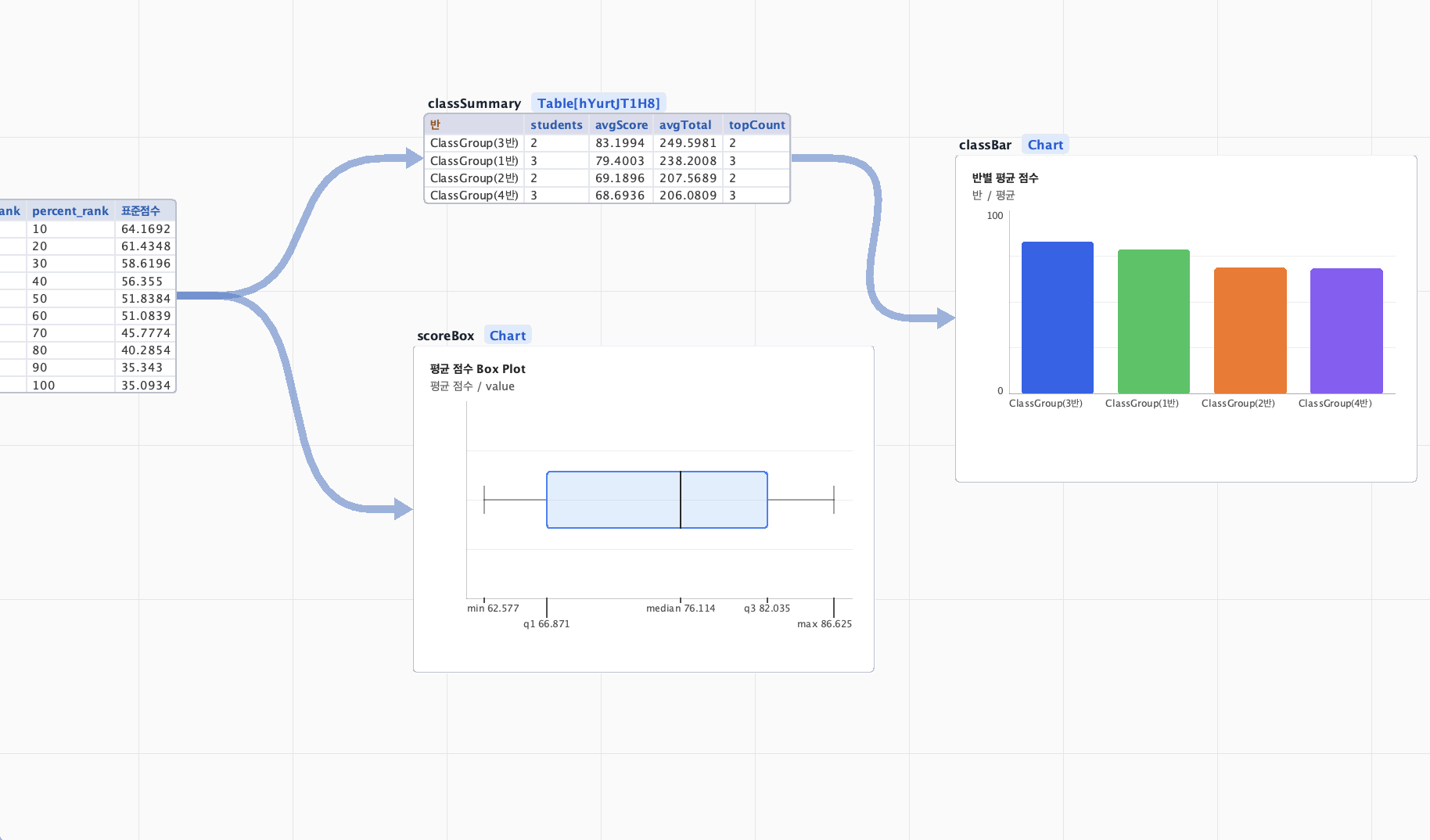Image resolution: width=1430 pixels, height=840 pixels.
Task: Click the 반별 평균 점수 chart title
Action: pos(1005,178)
